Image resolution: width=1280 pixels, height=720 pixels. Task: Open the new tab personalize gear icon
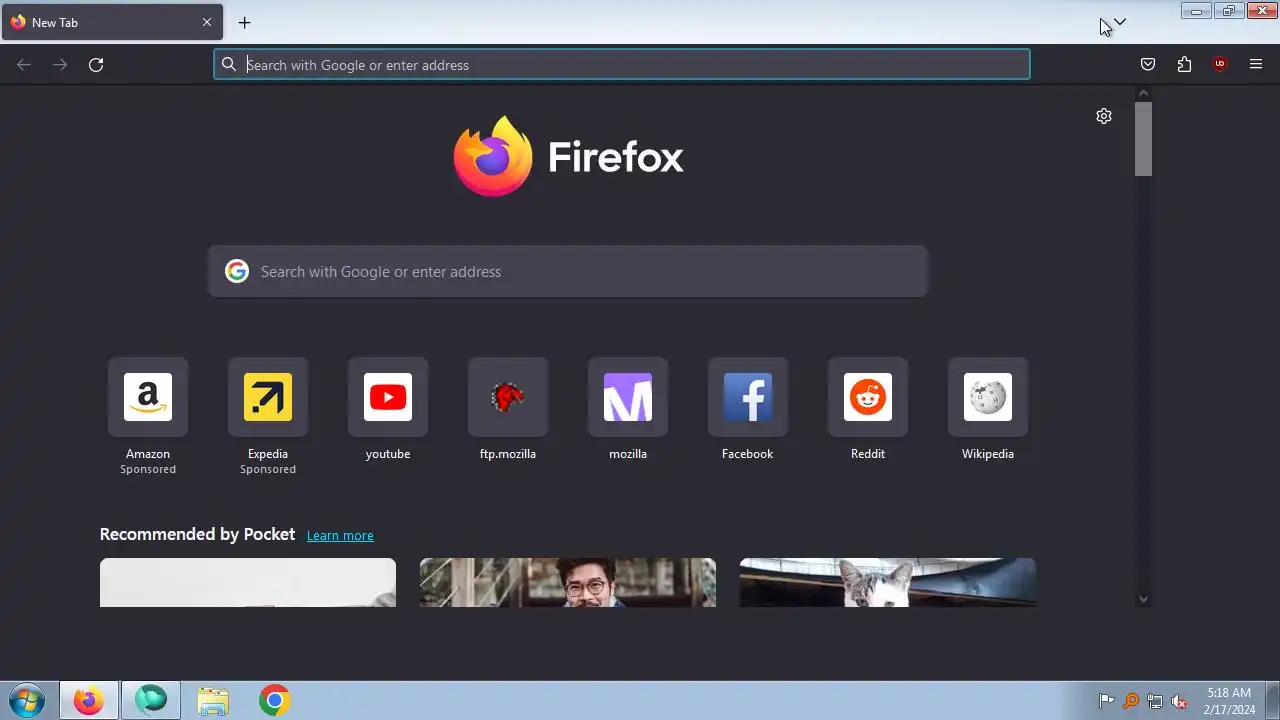1104,116
